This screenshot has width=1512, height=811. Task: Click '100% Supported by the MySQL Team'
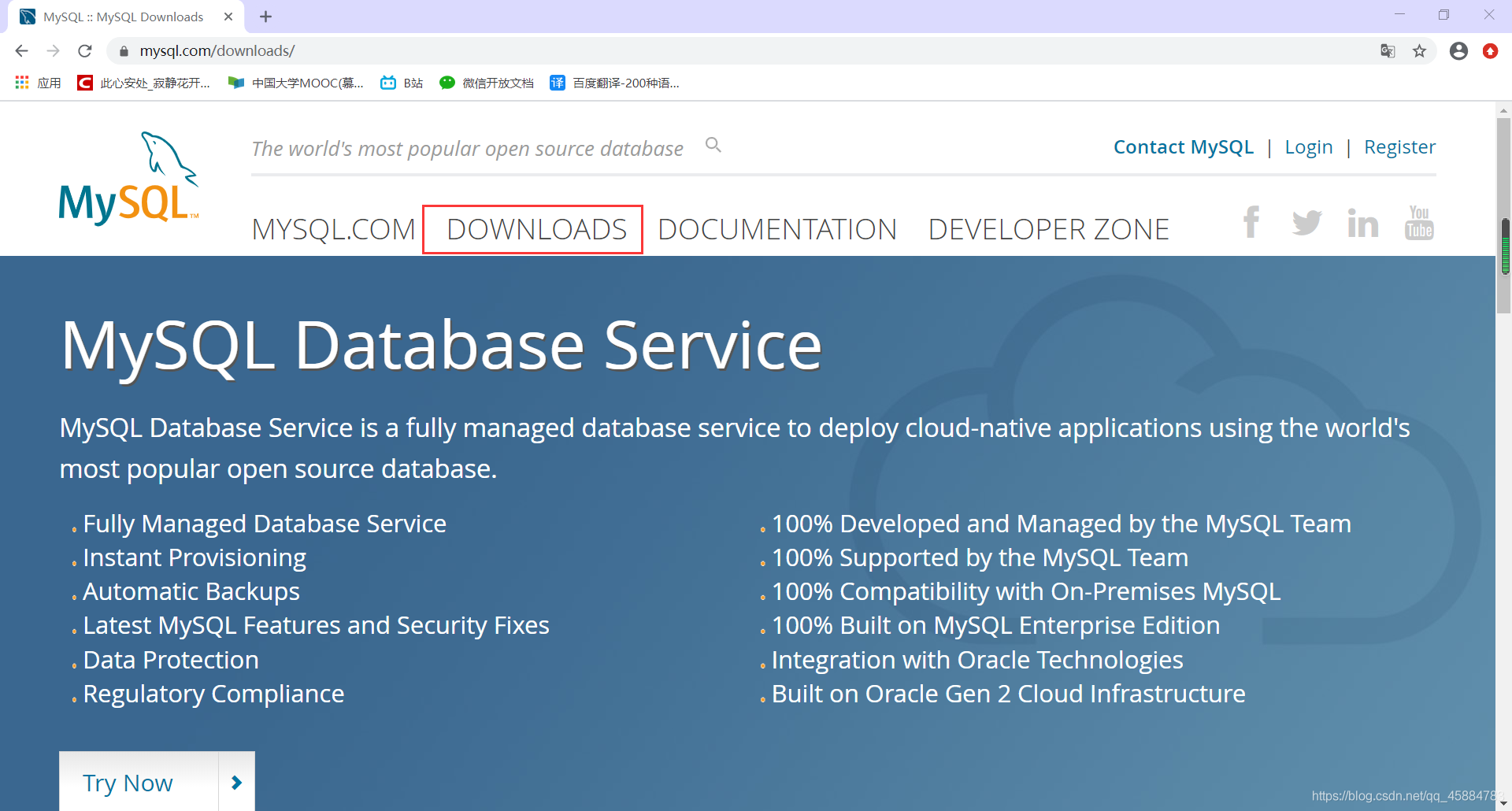pos(980,557)
